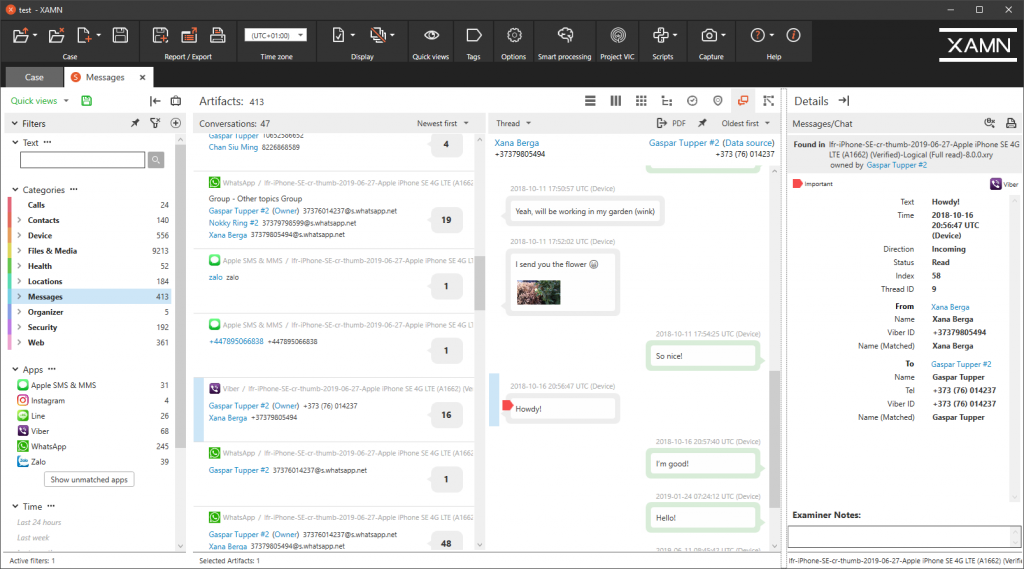Click the Project VIC fingerprint icon

pyautogui.click(x=617, y=36)
